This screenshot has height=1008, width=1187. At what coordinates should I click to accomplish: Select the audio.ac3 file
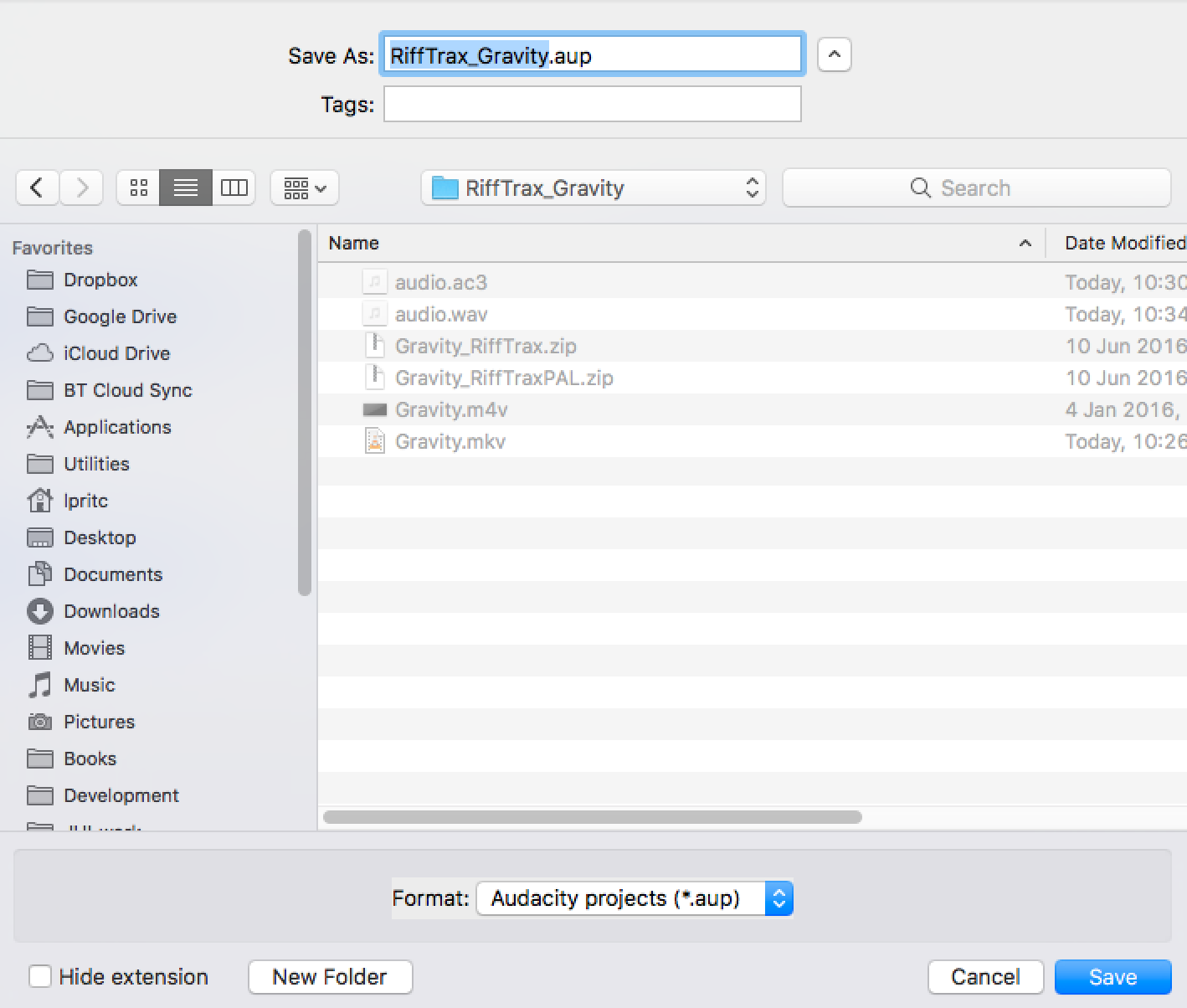pos(753,282)
